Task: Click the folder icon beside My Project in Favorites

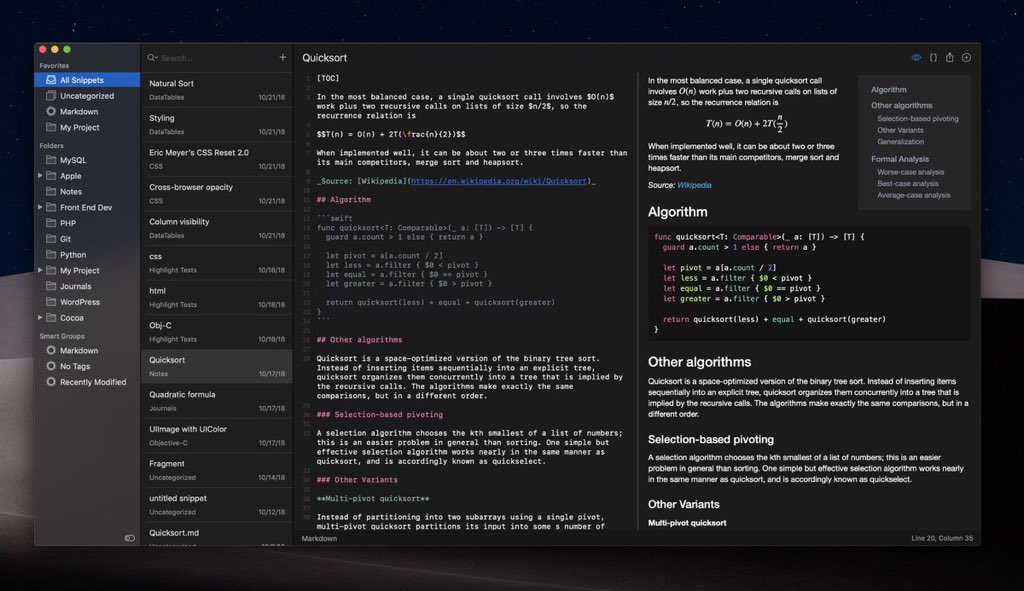Action: coord(51,127)
